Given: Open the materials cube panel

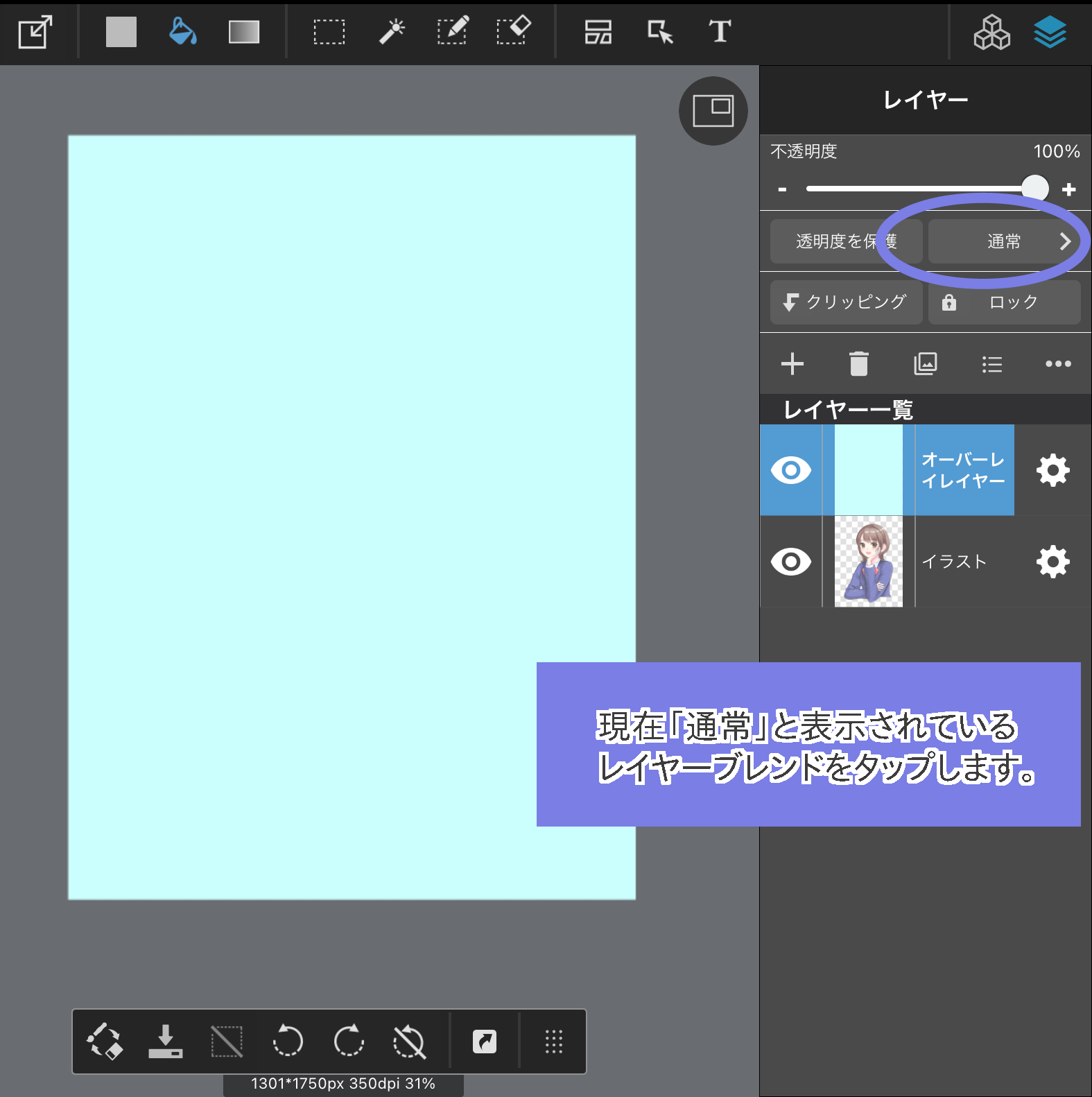Looking at the screenshot, I should pos(991,32).
